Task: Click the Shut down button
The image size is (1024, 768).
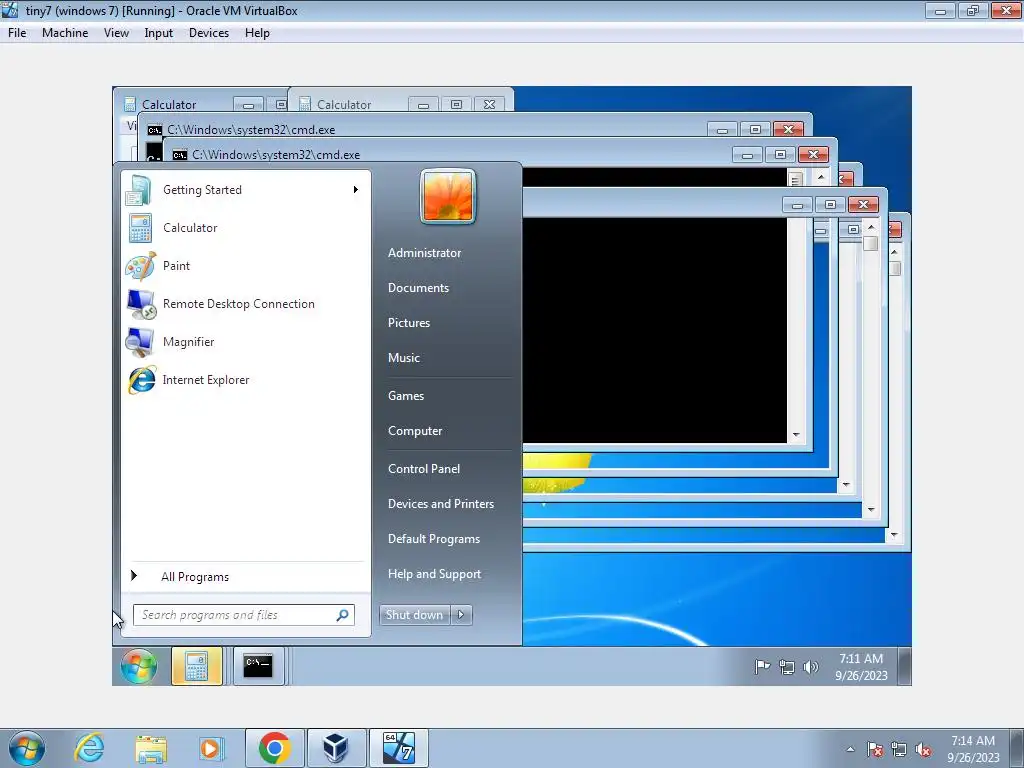Action: coord(415,615)
